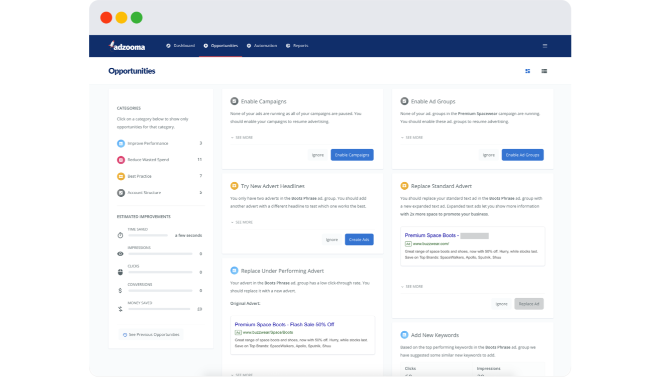This screenshot has height=377, width=660.
Task: Ignore the Try New Advert Headlines opportunity
Action: 332,239
